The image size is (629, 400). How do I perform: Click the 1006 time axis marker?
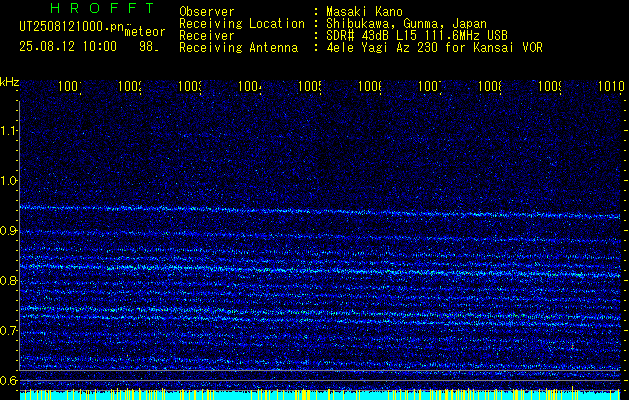pos(370,86)
